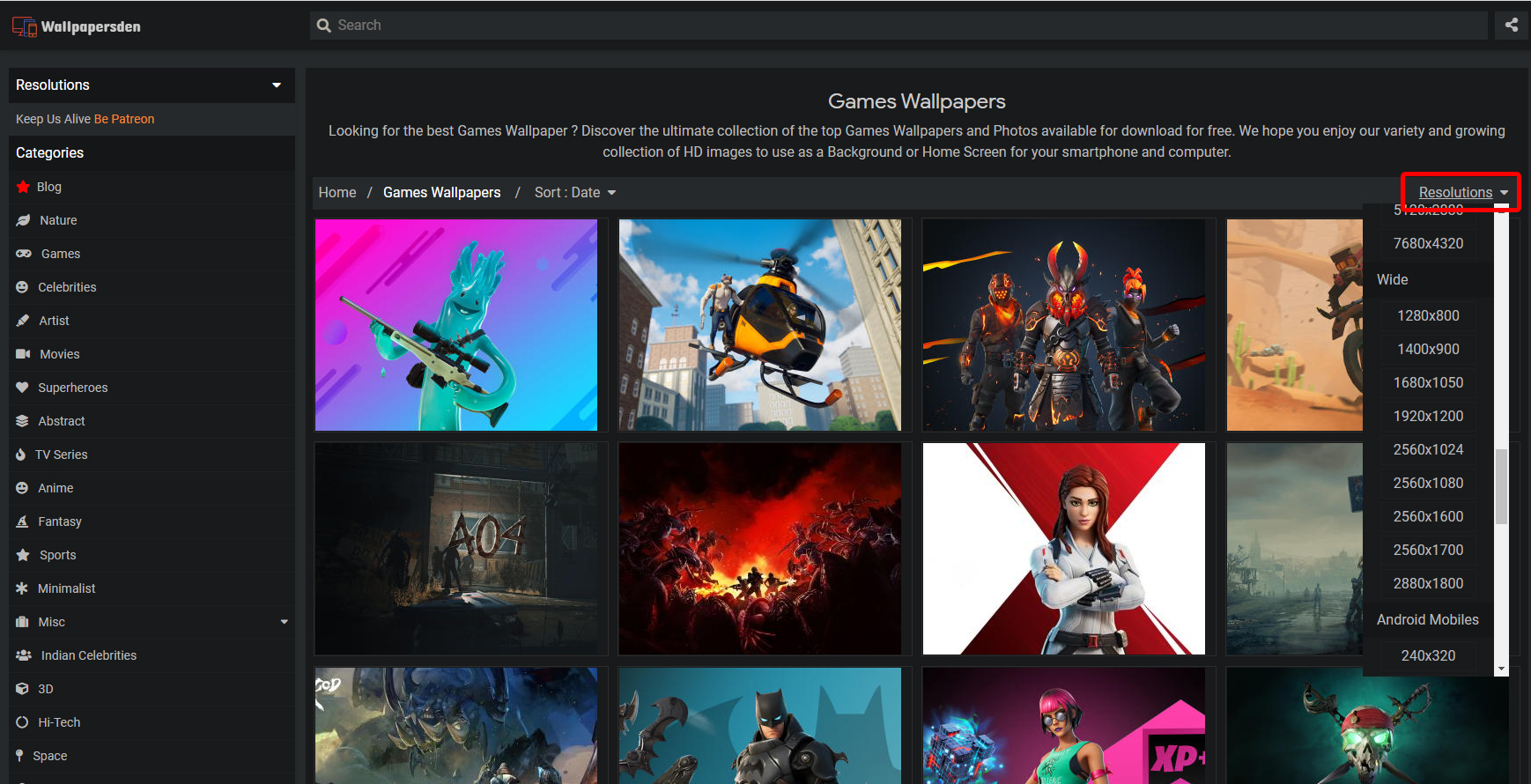
Task: Open the Nature category link
Action: pos(58,220)
